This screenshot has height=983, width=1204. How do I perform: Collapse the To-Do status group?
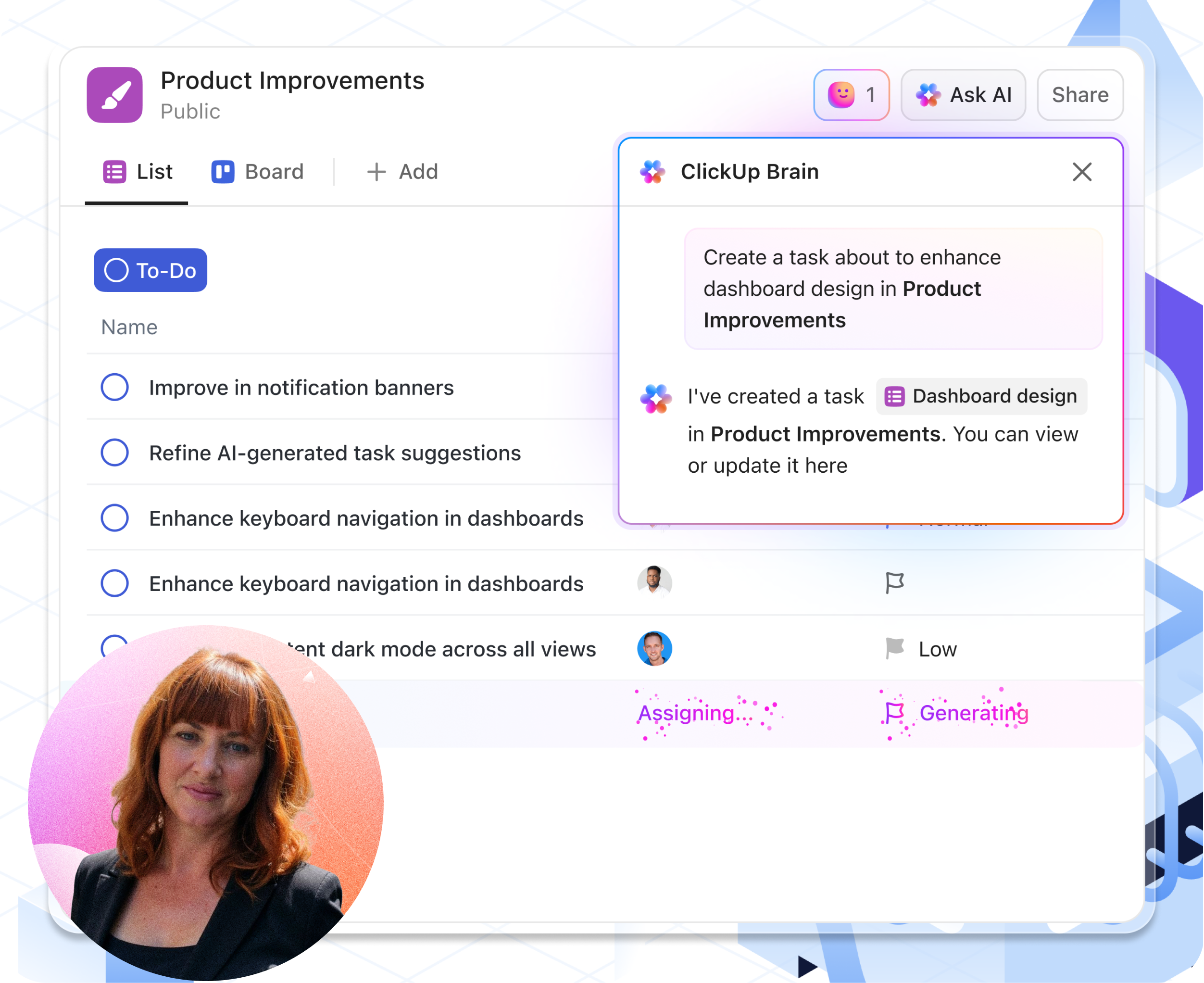(150, 270)
